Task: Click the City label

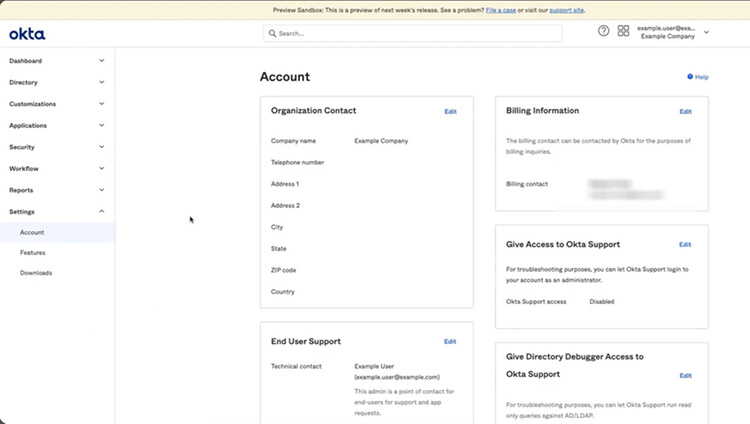Action: (276, 227)
